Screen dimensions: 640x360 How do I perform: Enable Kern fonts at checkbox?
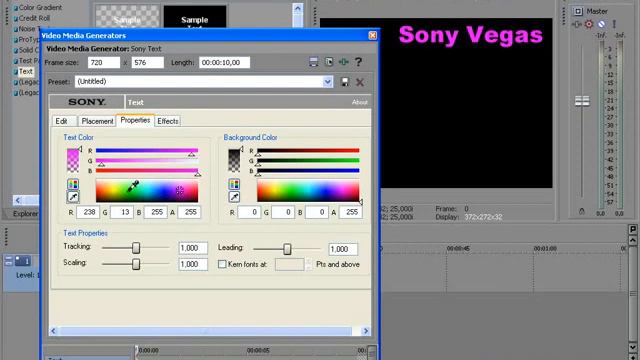(x=222, y=264)
